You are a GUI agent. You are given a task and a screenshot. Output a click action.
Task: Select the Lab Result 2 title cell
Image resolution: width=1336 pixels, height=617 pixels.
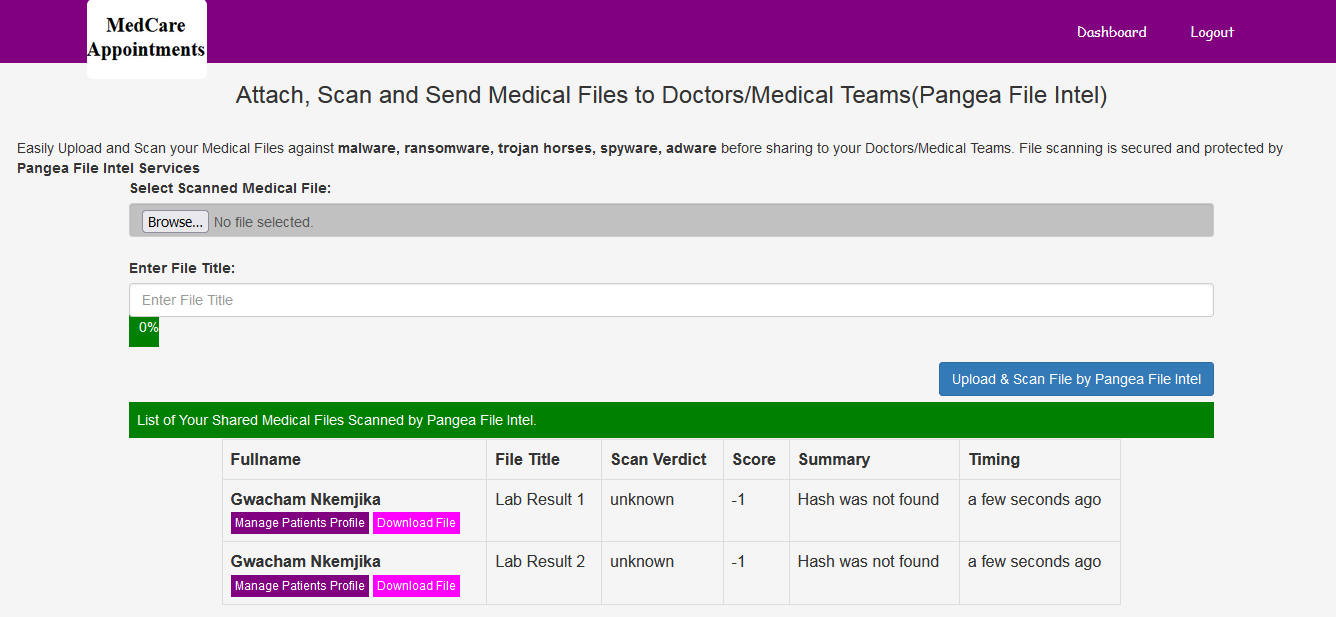(x=540, y=562)
